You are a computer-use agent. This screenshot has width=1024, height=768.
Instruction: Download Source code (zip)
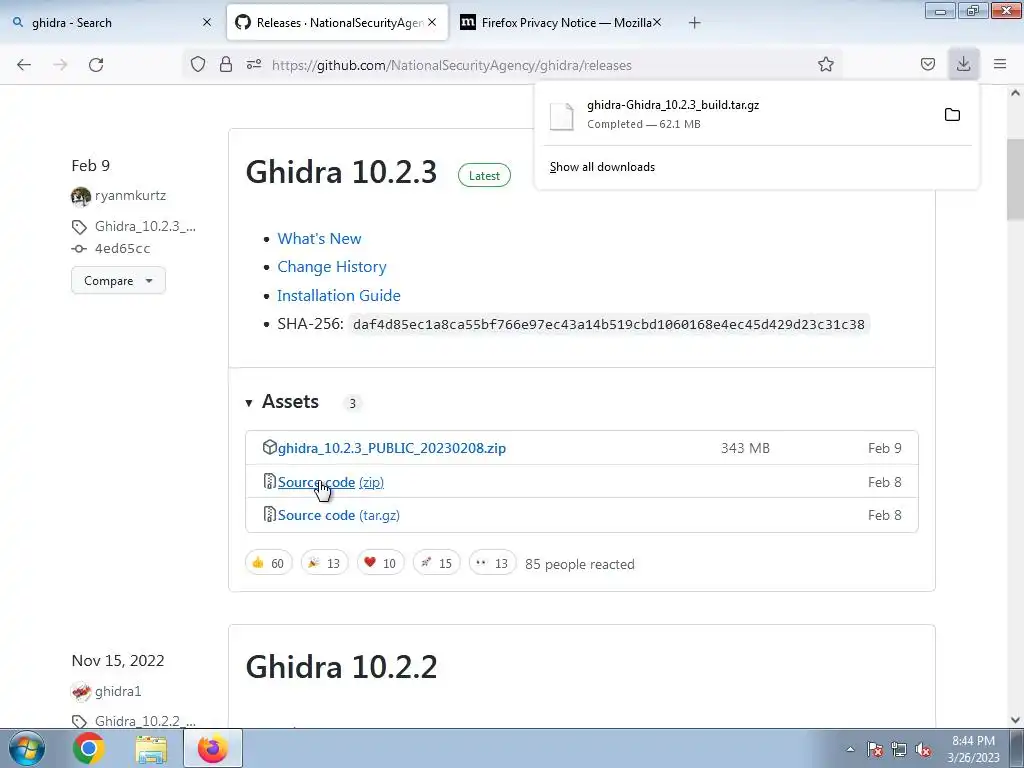tap(330, 482)
